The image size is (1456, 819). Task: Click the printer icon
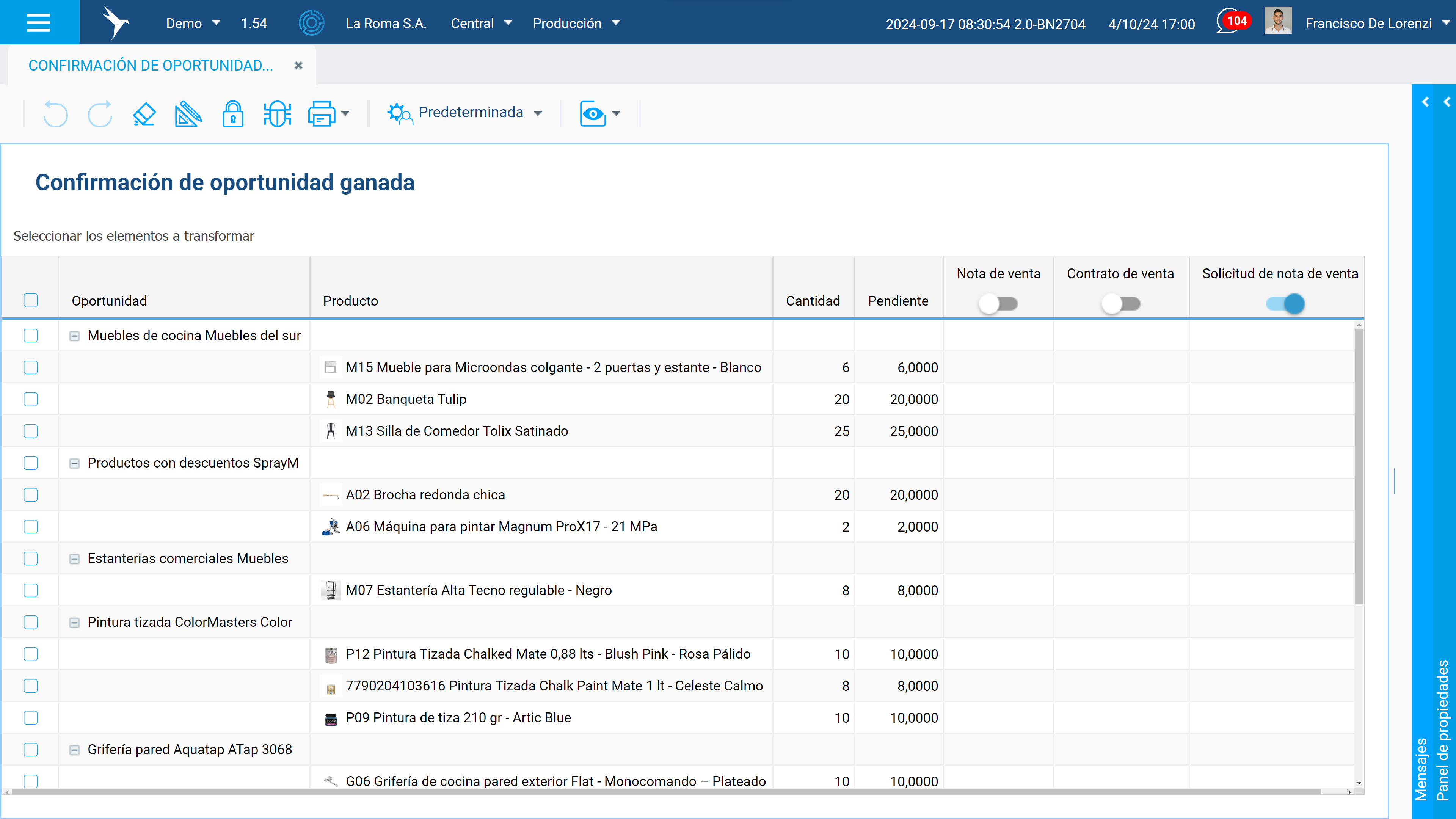point(322,114)
